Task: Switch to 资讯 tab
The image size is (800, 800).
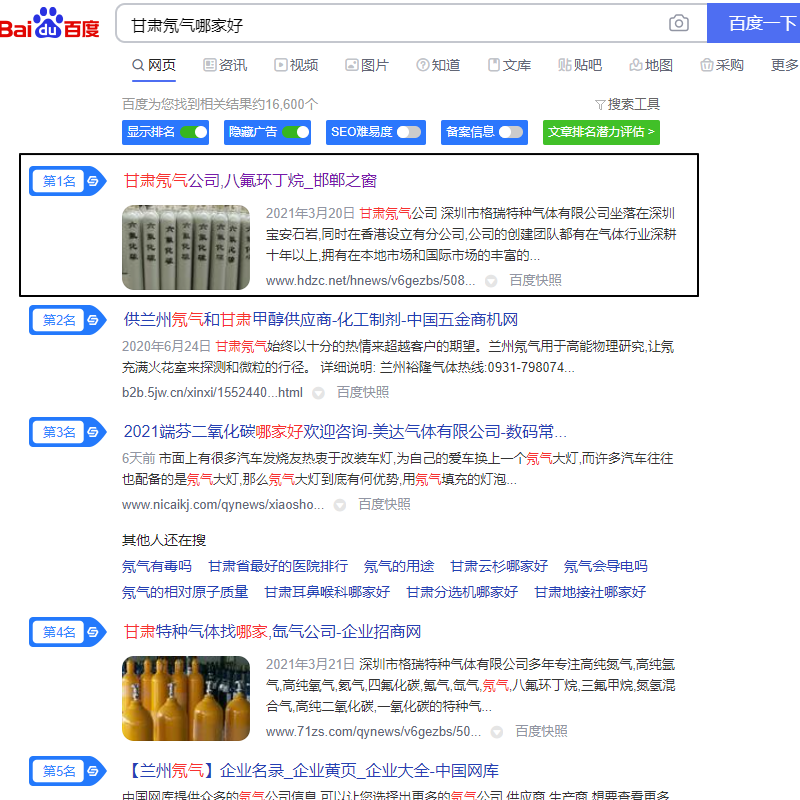Action: click(225, 65)
